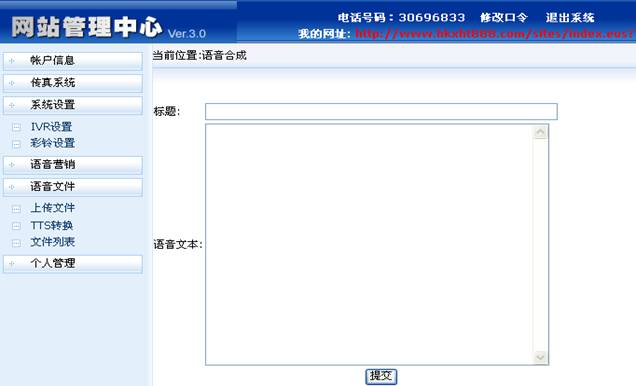636x386 pixels.
Task: Open the 文件列表 link
Action: pyautogui.click(x=53, y=242)
